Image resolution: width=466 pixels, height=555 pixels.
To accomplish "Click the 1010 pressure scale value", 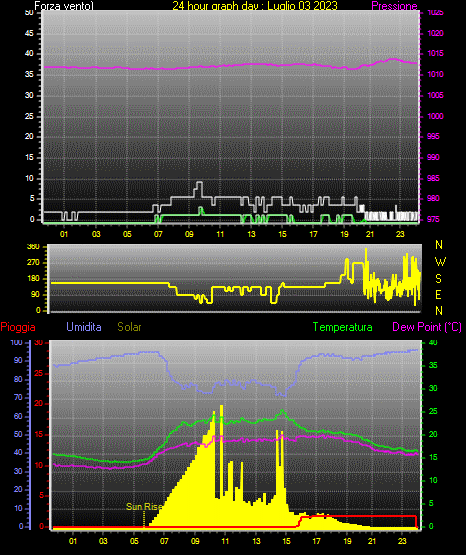I will point(436,74).
